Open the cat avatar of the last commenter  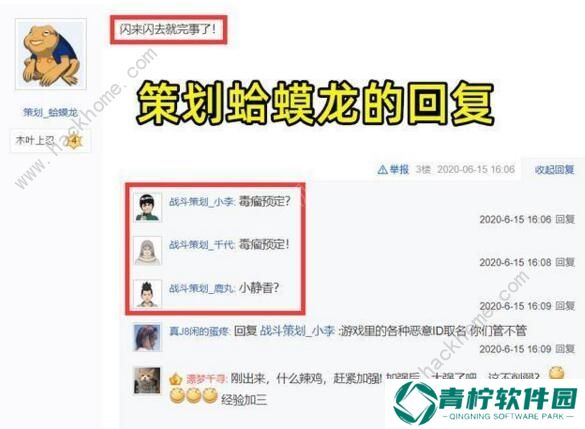coord(147,381)
